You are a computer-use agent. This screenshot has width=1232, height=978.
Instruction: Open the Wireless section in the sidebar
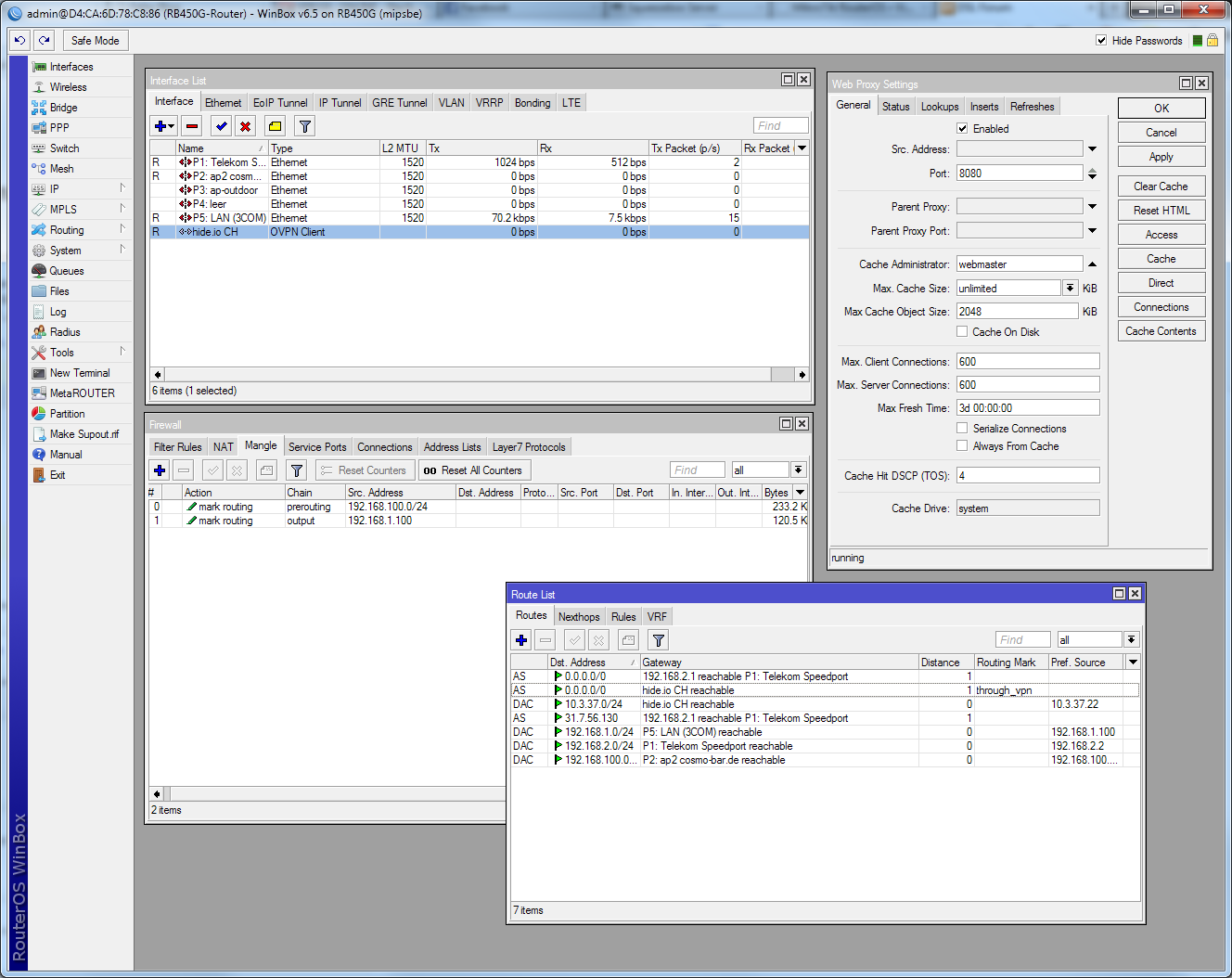[70, 86]
